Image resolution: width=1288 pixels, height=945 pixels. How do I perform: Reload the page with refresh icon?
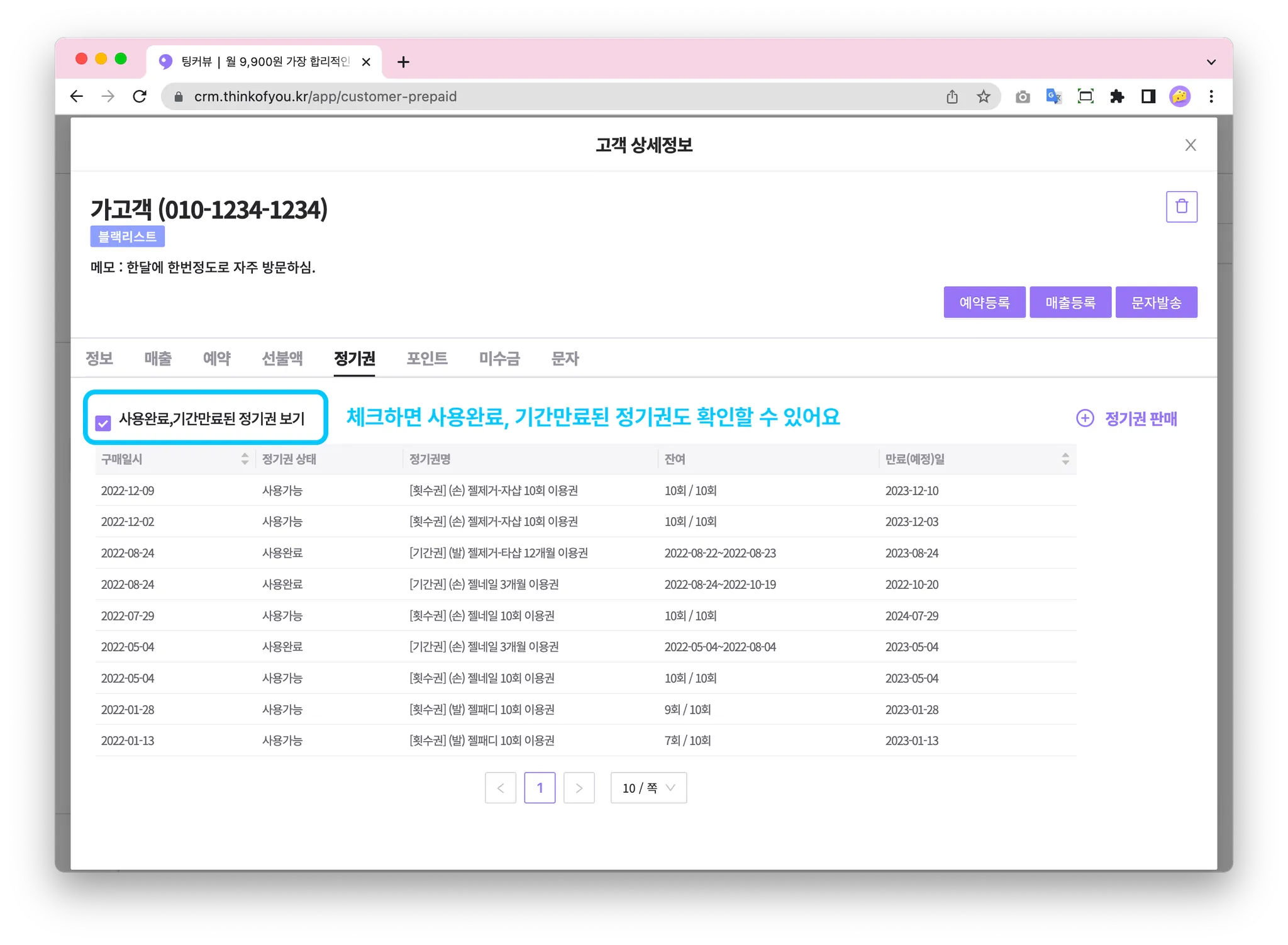[x=140, y=96]
